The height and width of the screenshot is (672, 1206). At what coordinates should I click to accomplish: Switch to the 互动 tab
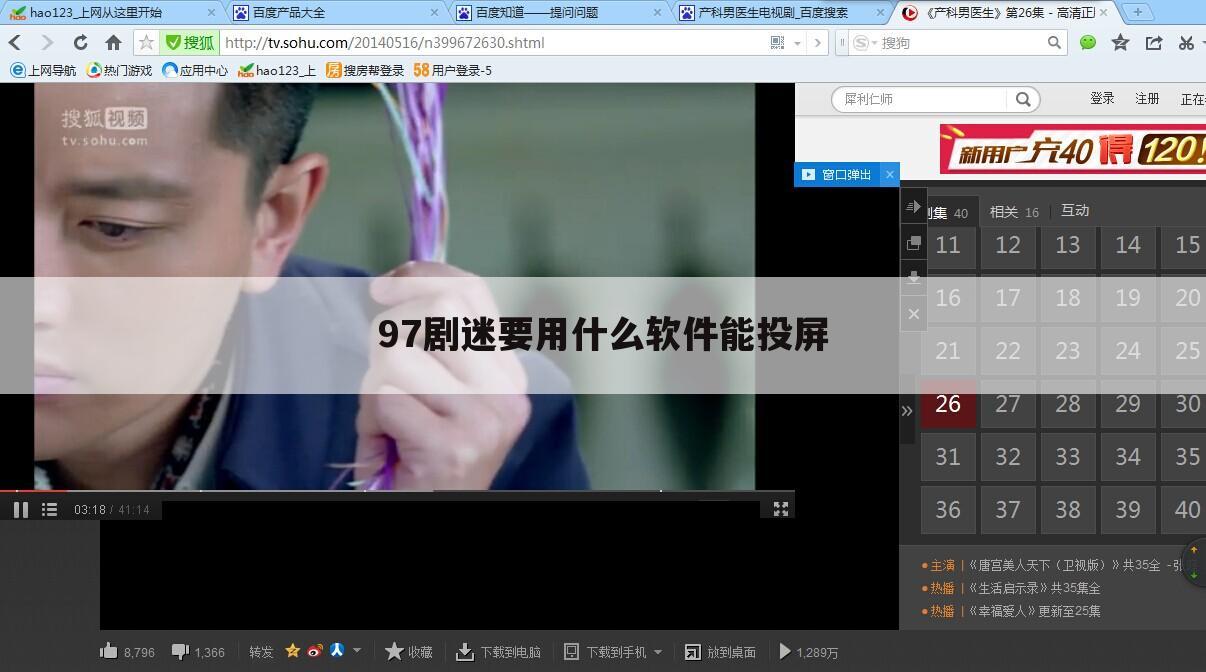pyautogui.click(x=1075, y=210)
